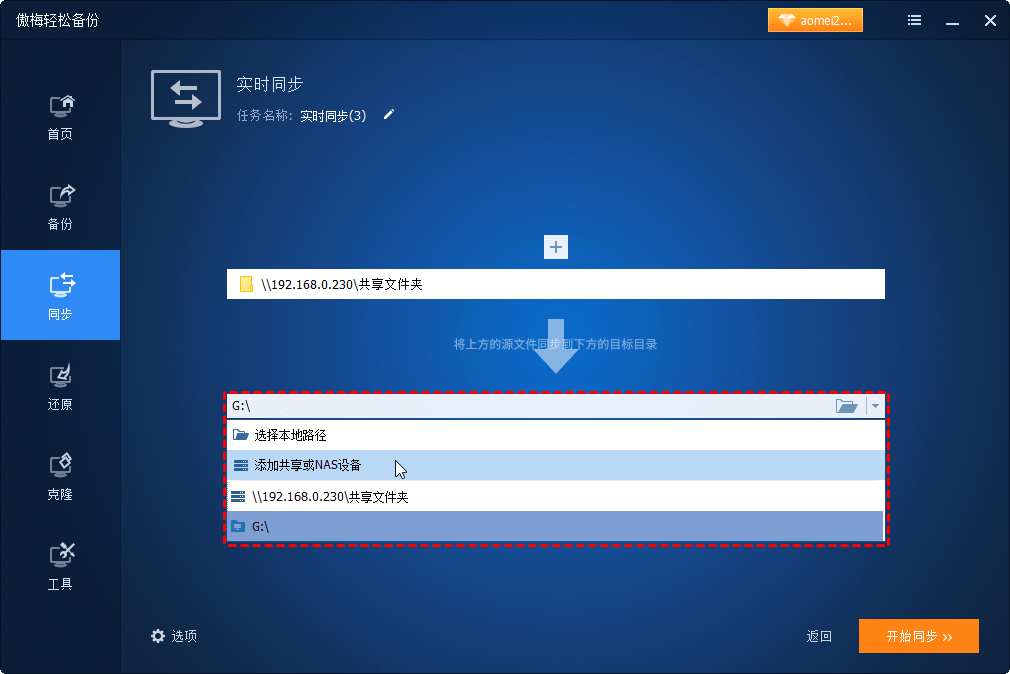The image size is (1010, 674).
Task: Open the Clone (克隆) sidebar section
Action: 60,477
